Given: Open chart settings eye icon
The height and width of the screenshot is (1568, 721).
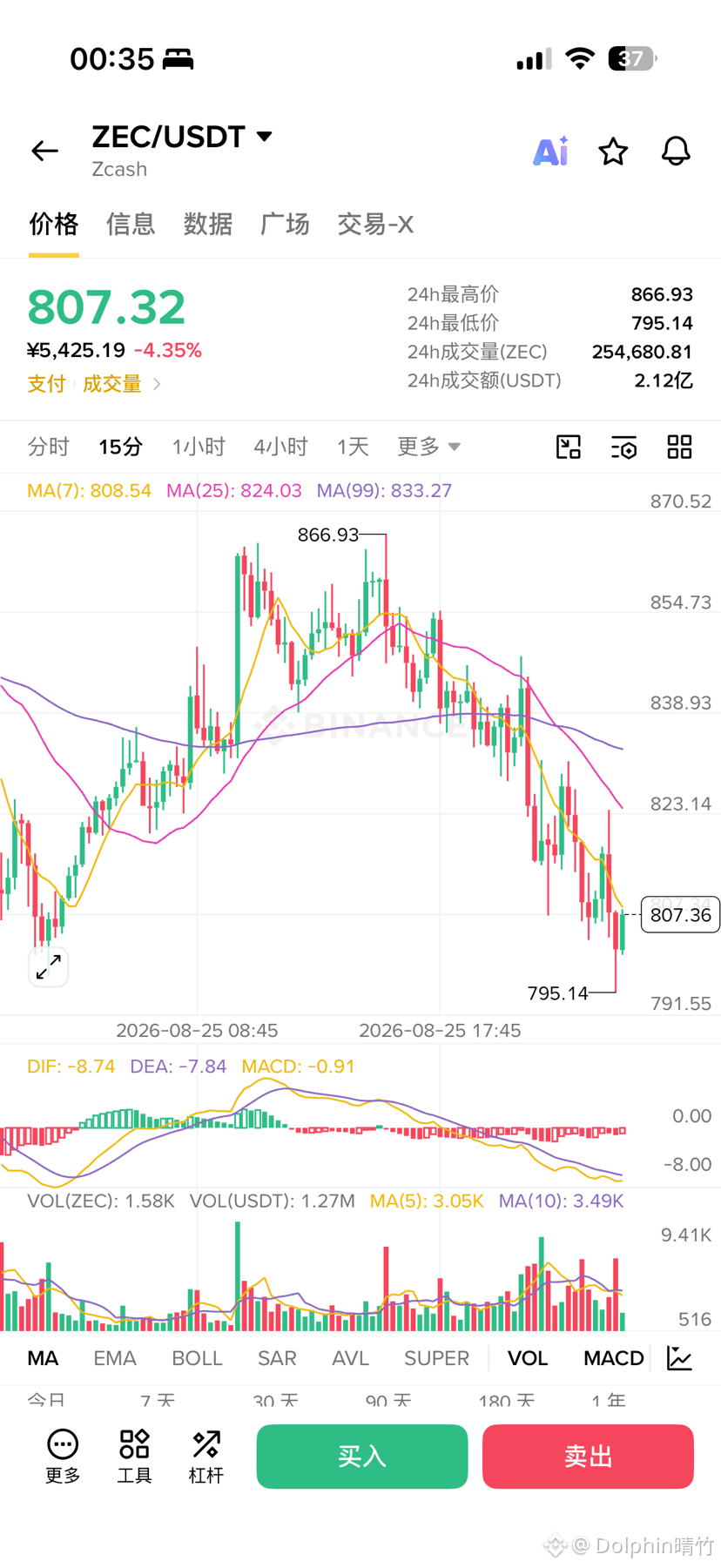Looking at the screenshot, I should (623, 447).
